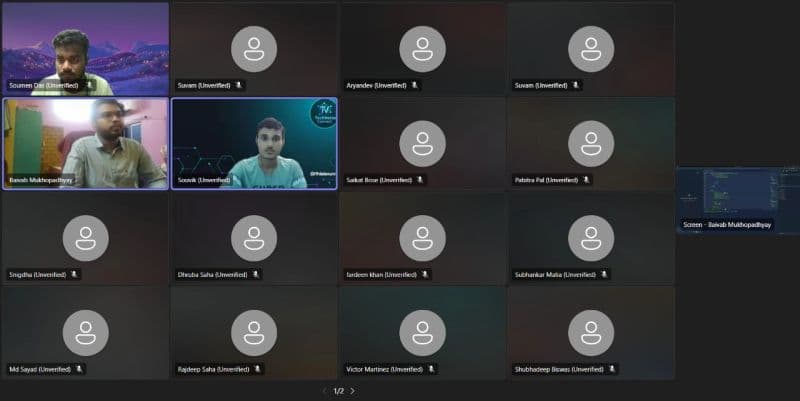Go to the next participants page arrow
This screenshot has width=800, height=401.
coord(352,391)
